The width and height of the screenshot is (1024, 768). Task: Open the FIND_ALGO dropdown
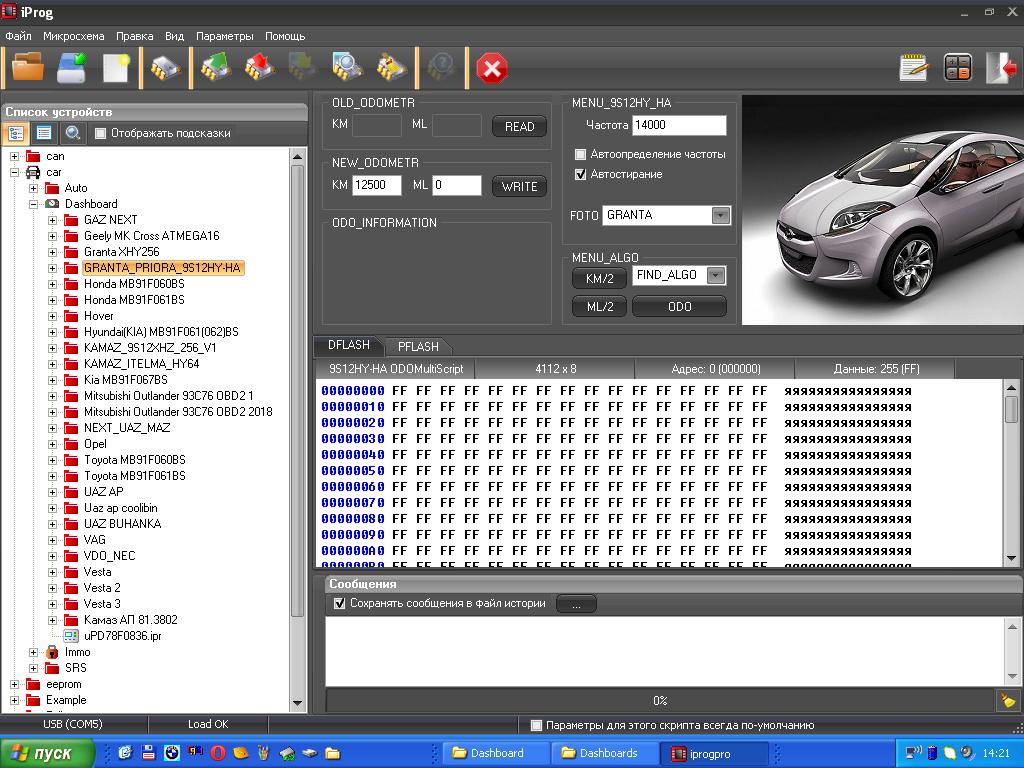pos(715,276)
